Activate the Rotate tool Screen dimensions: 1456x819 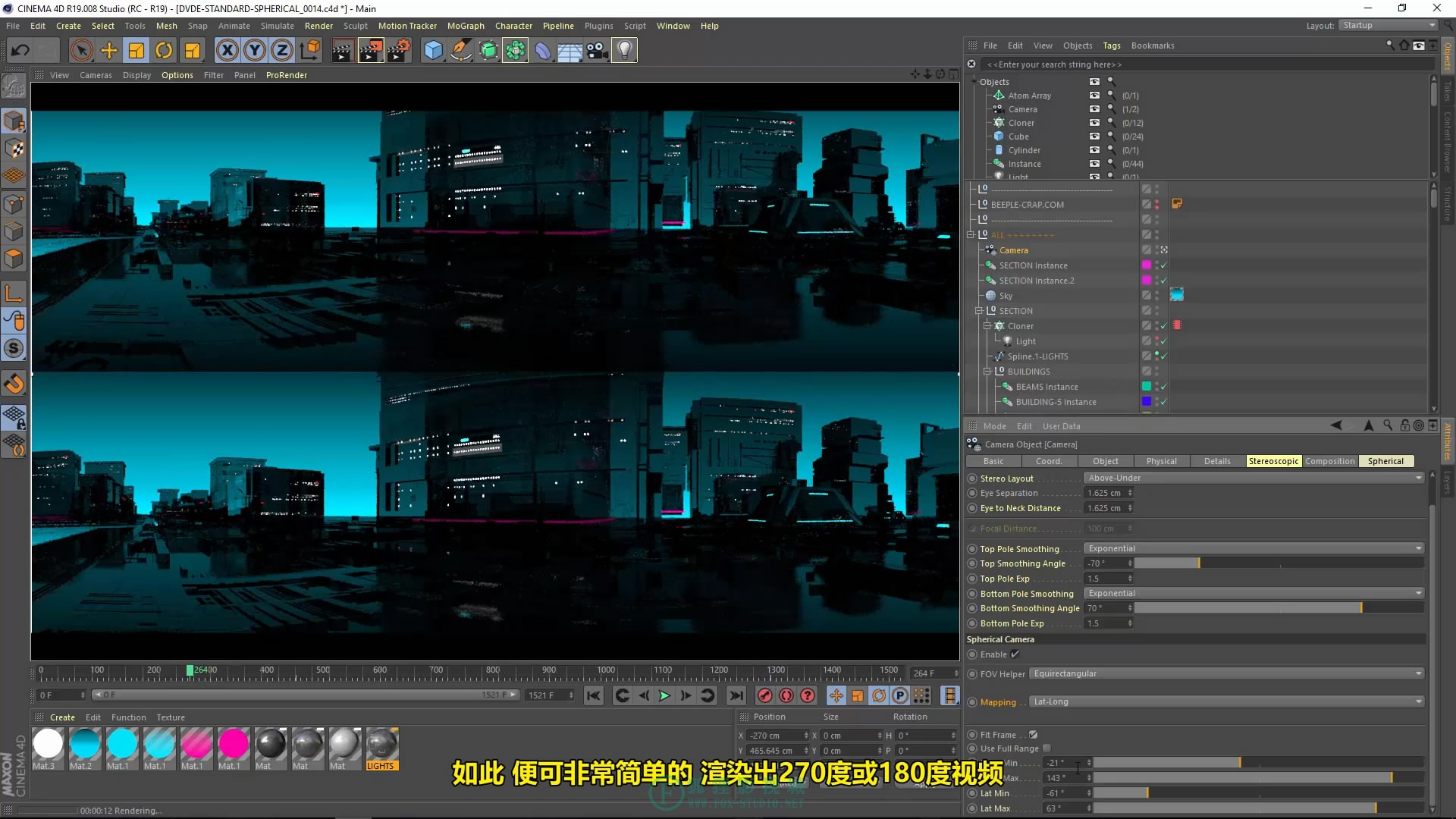pyautogui.click(x=164, y=51)
